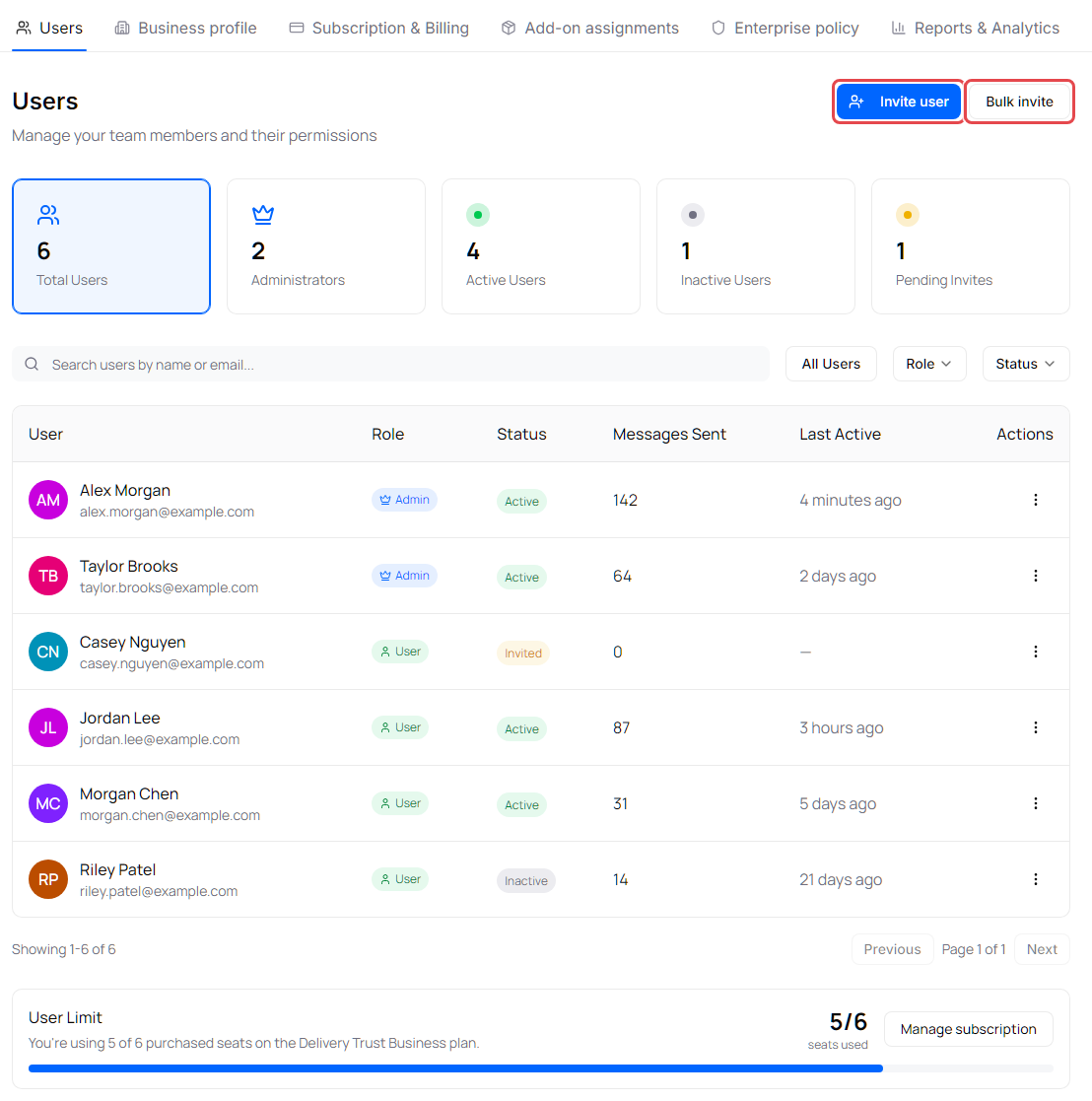1092x1101 pixels.
Task: Click casey.nguyen@example.com email
Action: [x=171, y=663]
